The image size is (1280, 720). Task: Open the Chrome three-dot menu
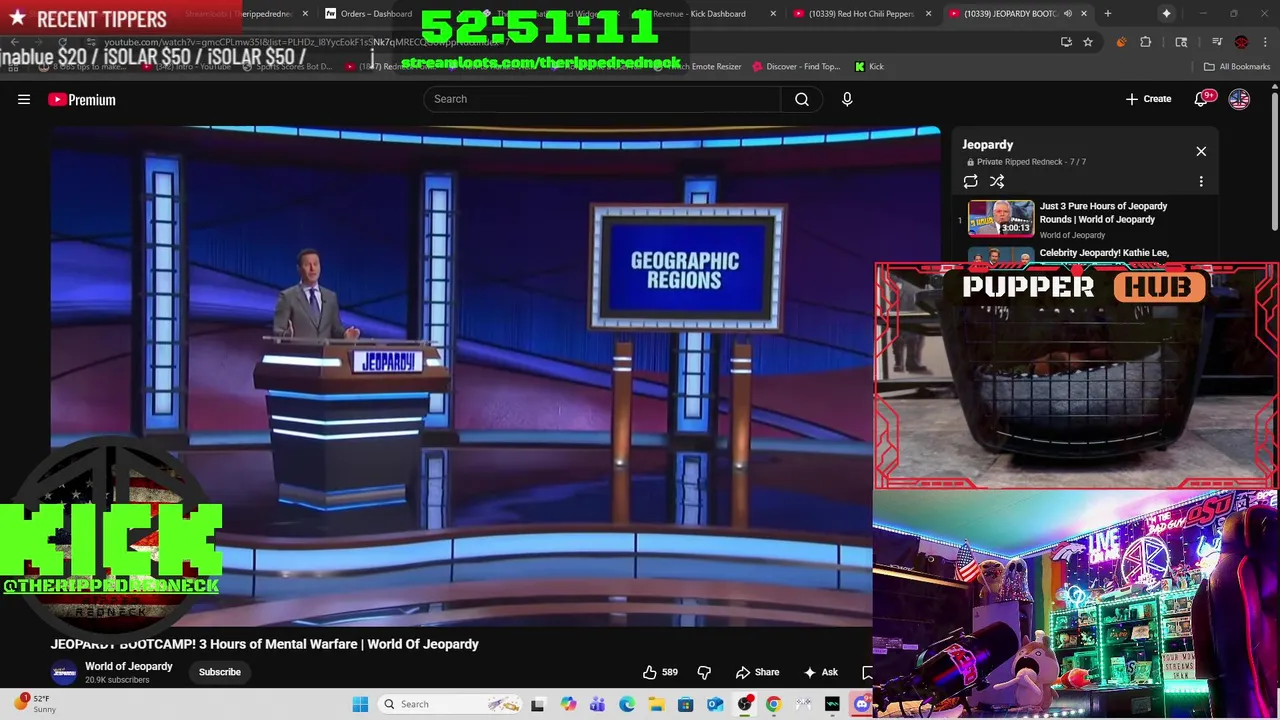[x=1266, y=42]
